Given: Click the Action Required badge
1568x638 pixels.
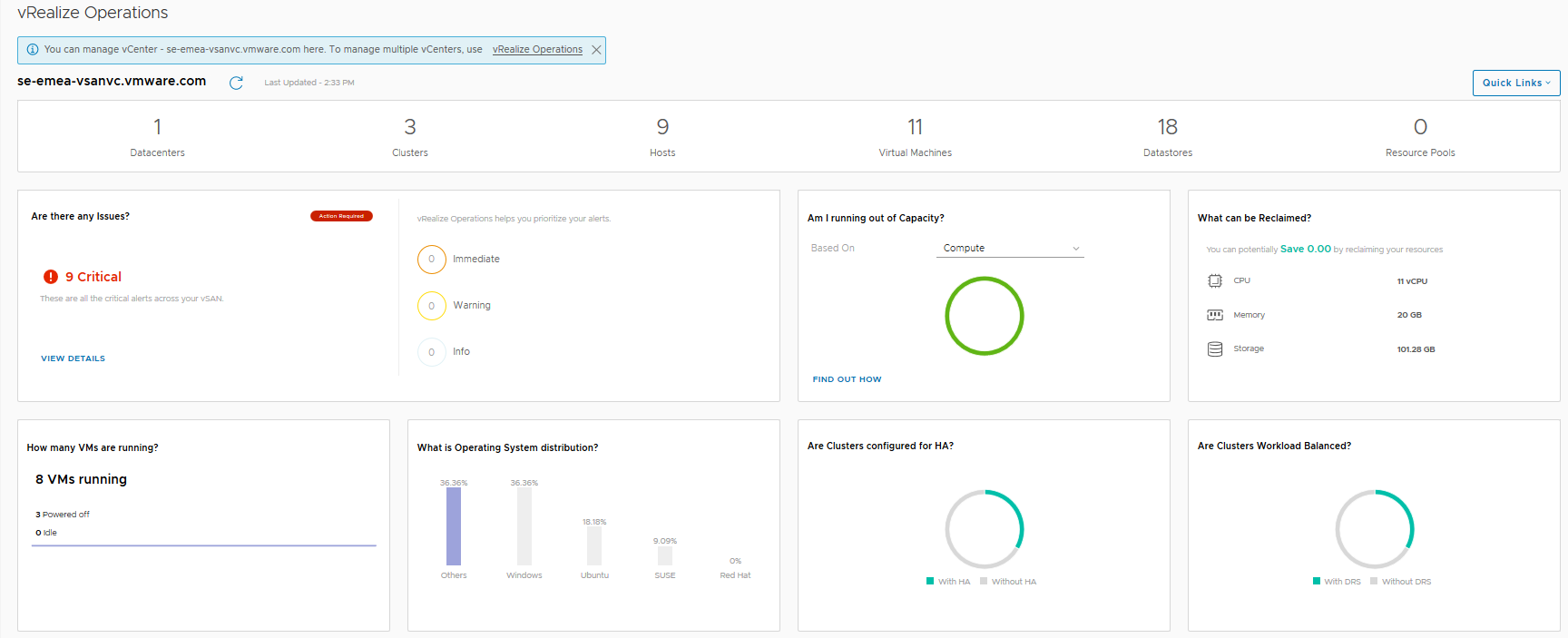Looking at the screenshot, I should click(341, 216).
